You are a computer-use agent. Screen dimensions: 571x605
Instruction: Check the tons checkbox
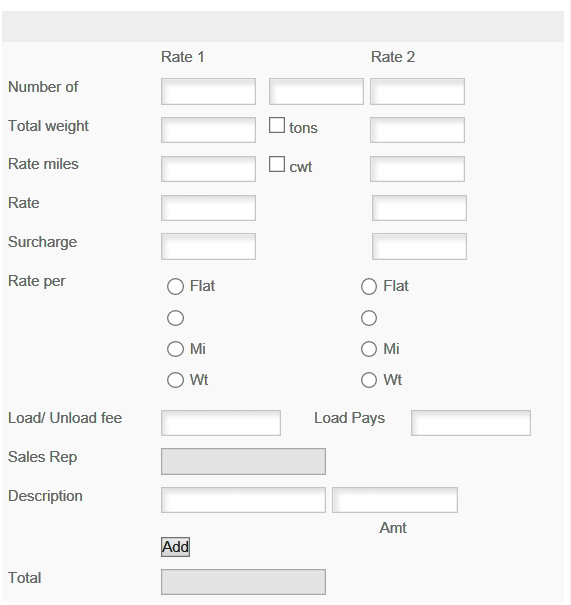(277, 125)
